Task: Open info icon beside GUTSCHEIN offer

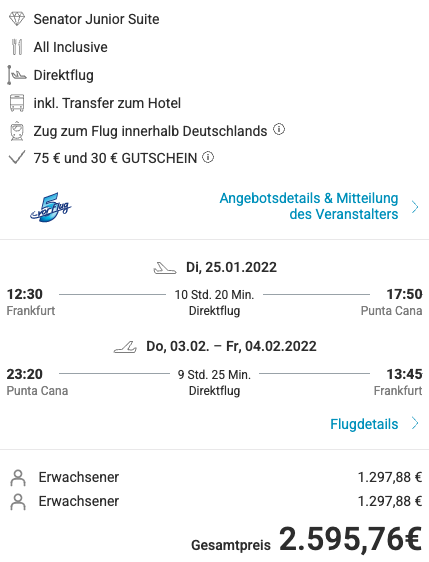Action: tap(208, 157)
